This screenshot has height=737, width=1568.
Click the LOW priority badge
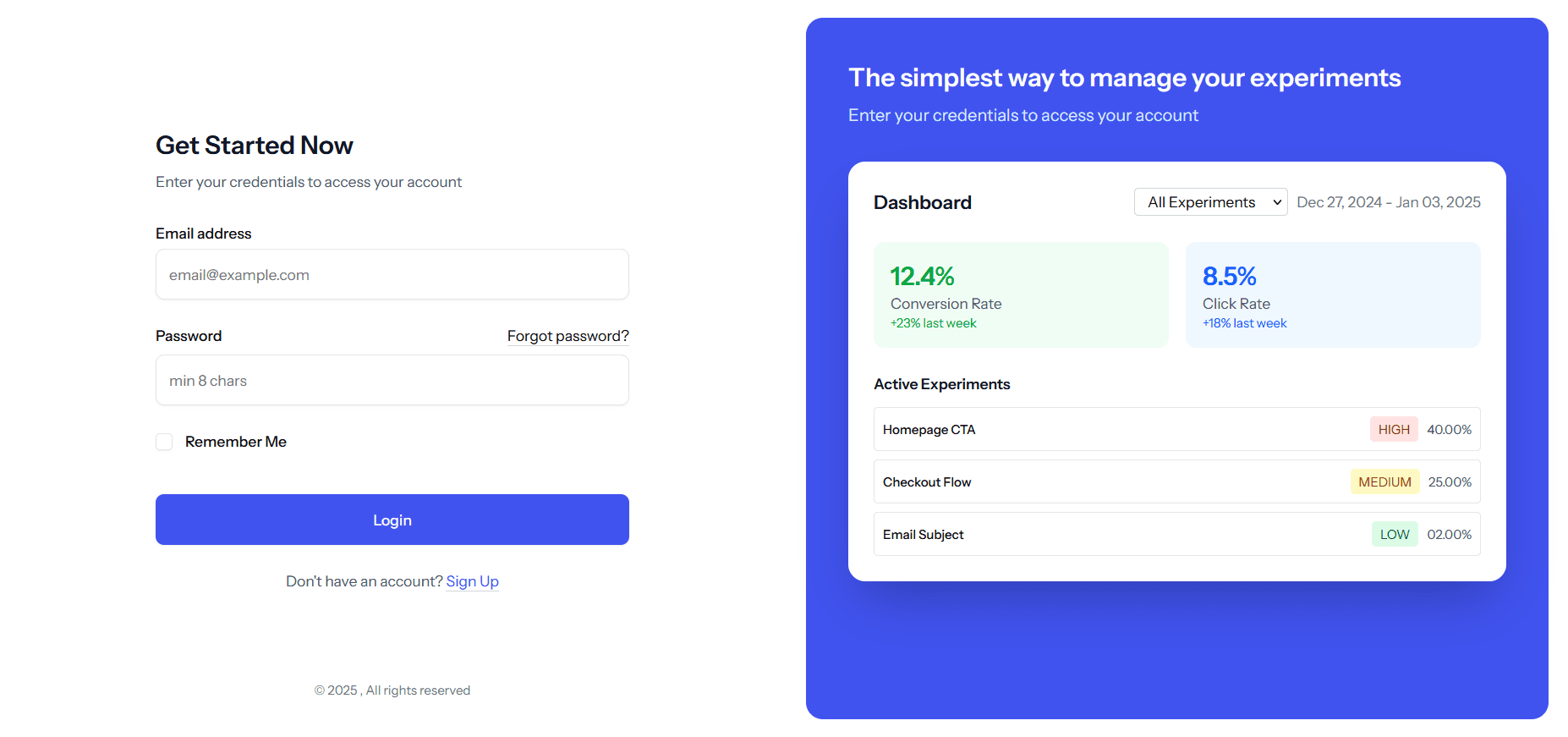(1394, 534)
